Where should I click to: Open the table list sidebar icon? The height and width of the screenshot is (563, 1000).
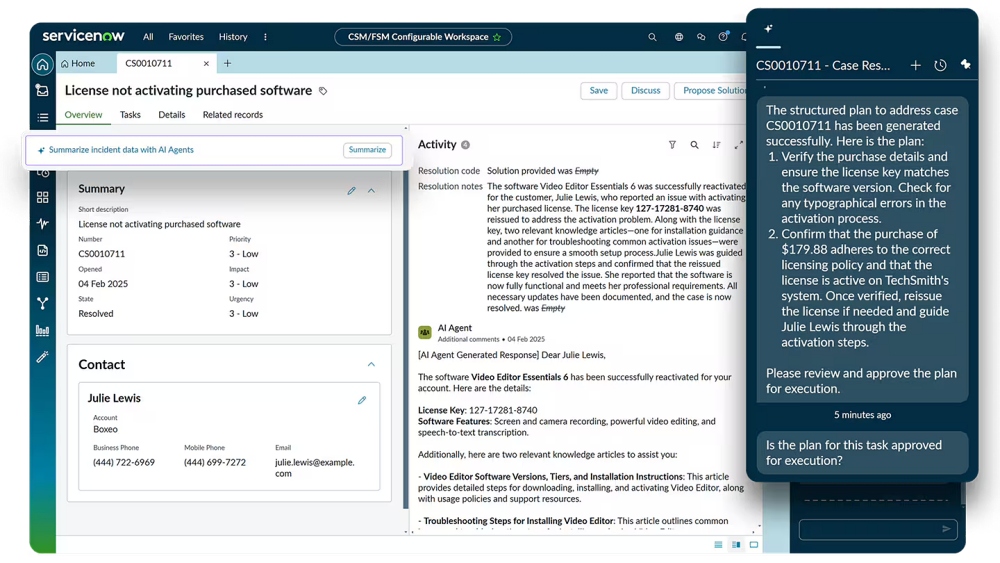42,277
